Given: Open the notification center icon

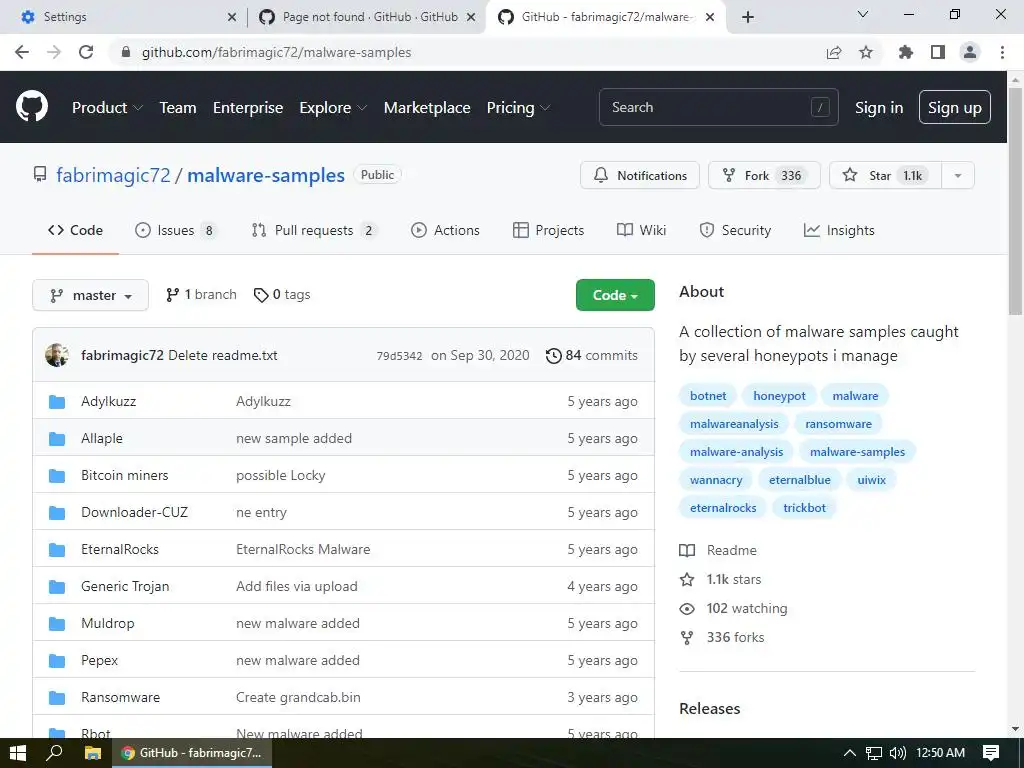Looking at the screenshot, I should pyautogui.click(x=991, y=753).
